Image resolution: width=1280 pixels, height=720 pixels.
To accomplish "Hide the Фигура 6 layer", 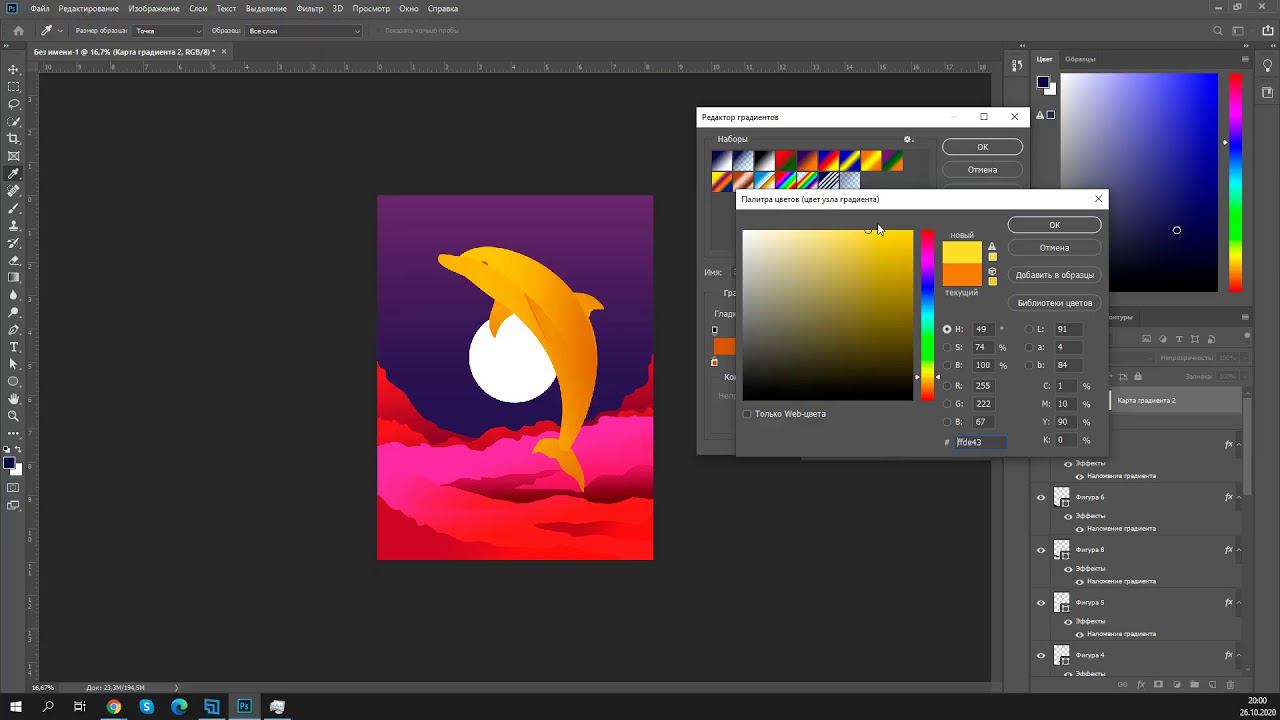I will tap(1041, 497).
